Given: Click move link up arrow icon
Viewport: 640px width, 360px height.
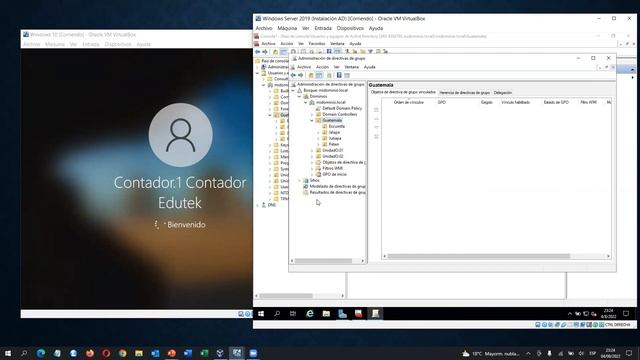Looking at the screenshot, I should tap(376, 118).
